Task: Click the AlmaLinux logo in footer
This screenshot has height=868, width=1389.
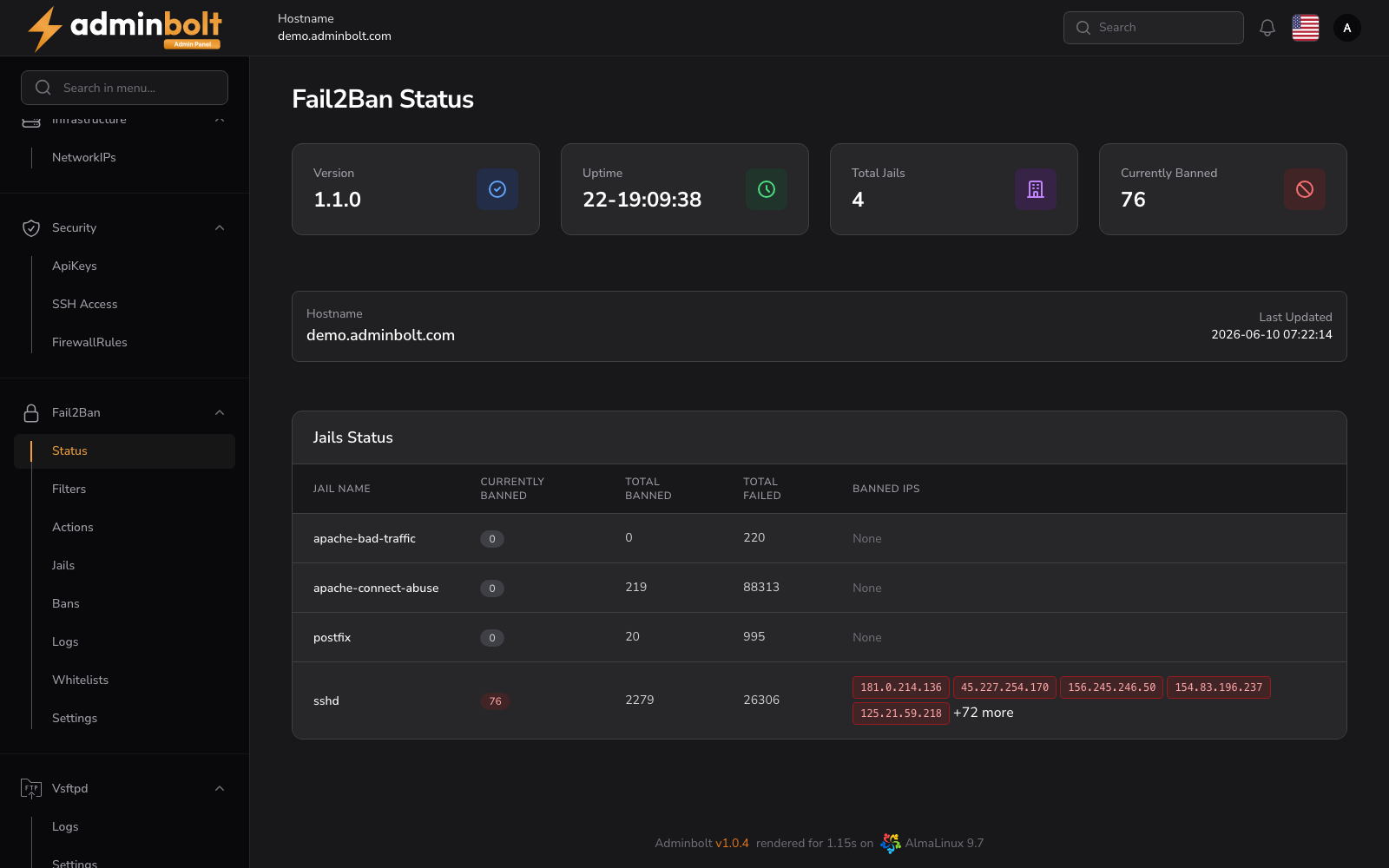Action: pyautogui.click(x=891, y=843)
